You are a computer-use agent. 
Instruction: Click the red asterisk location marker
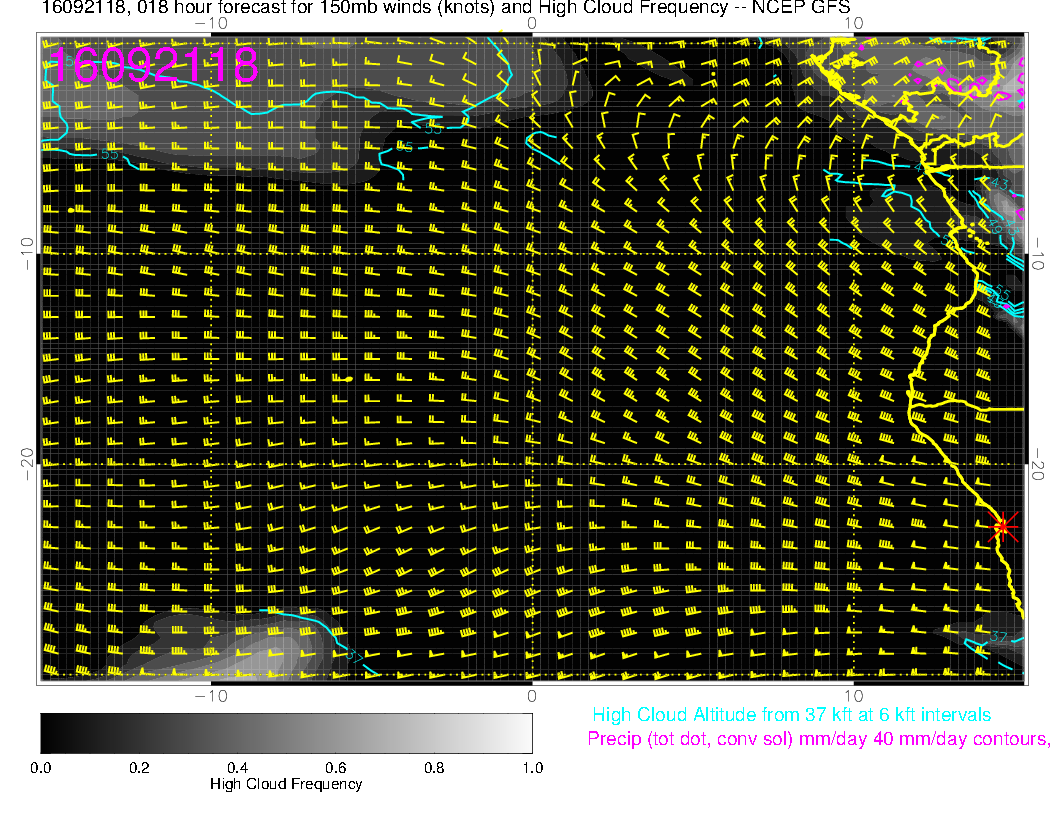[x=1002, y=526]
